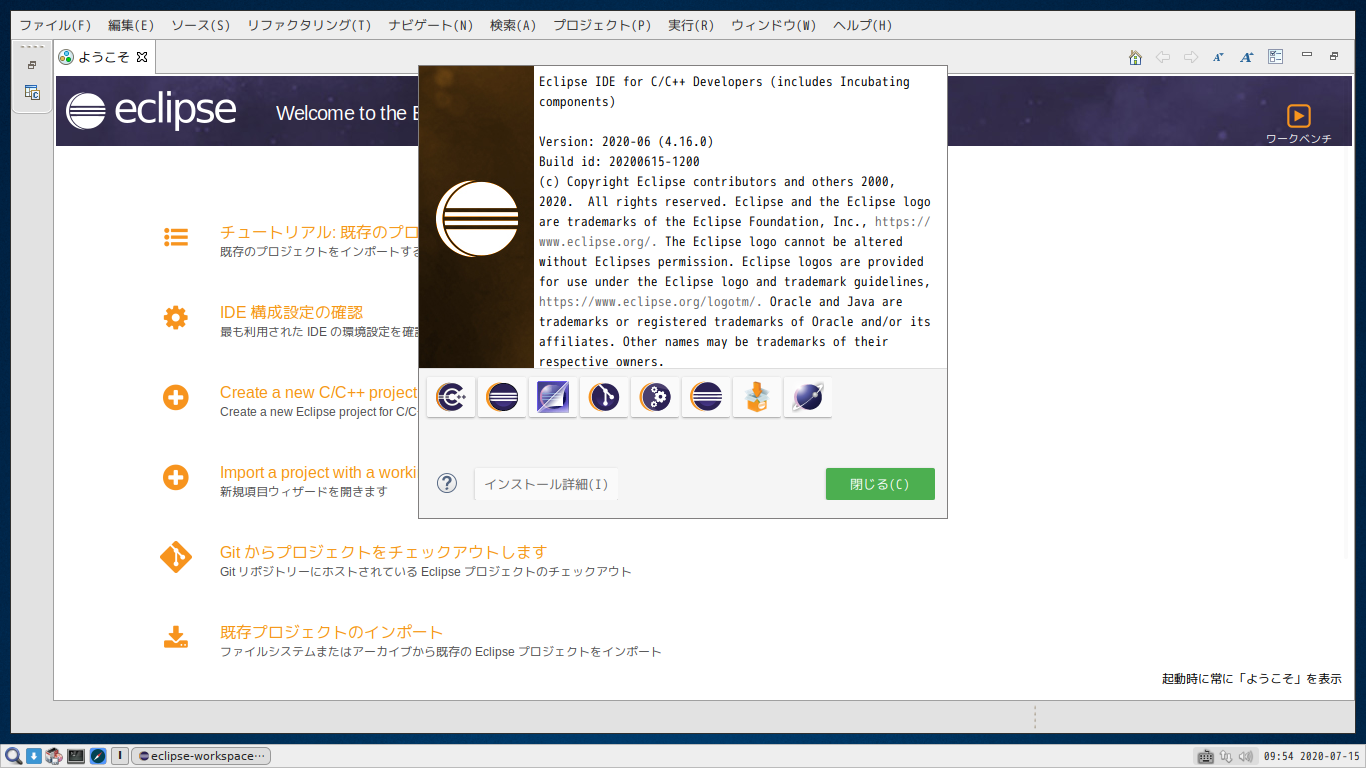Click the インストール詳細(I) button
This screenshot has height=768, width=1366.
pos(546,484)
